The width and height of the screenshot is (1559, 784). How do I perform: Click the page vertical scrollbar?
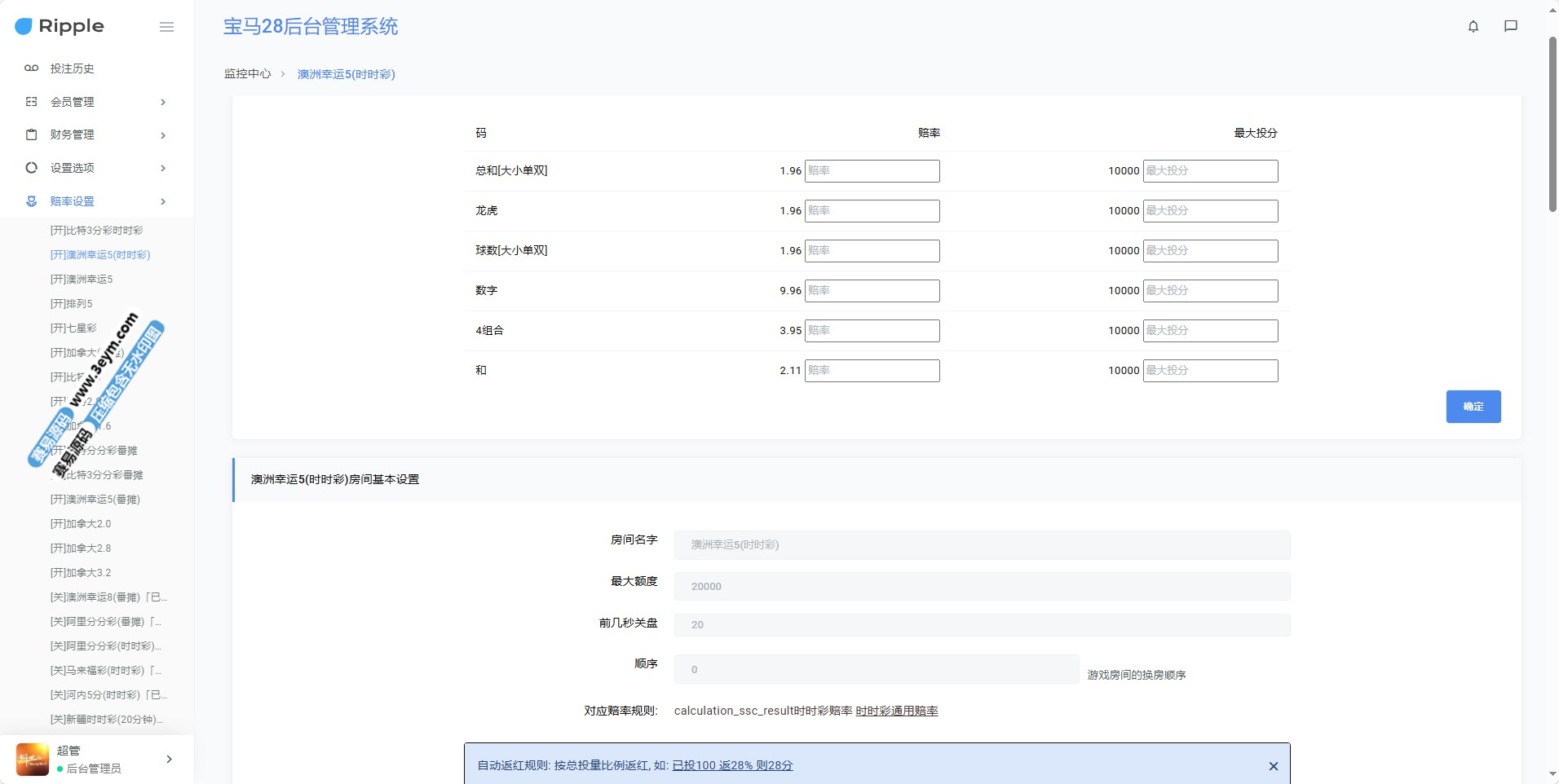[x=1552, y=122]
